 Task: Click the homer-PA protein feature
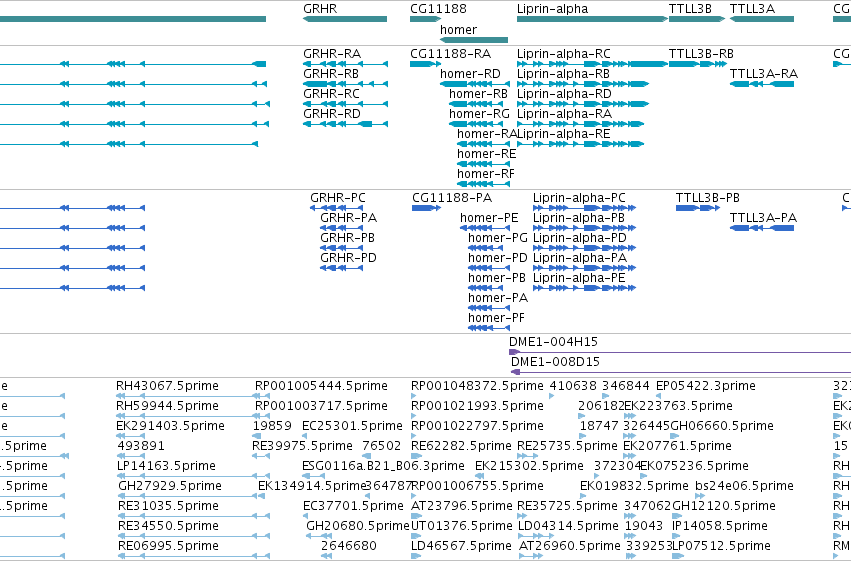tap(488, 308)
